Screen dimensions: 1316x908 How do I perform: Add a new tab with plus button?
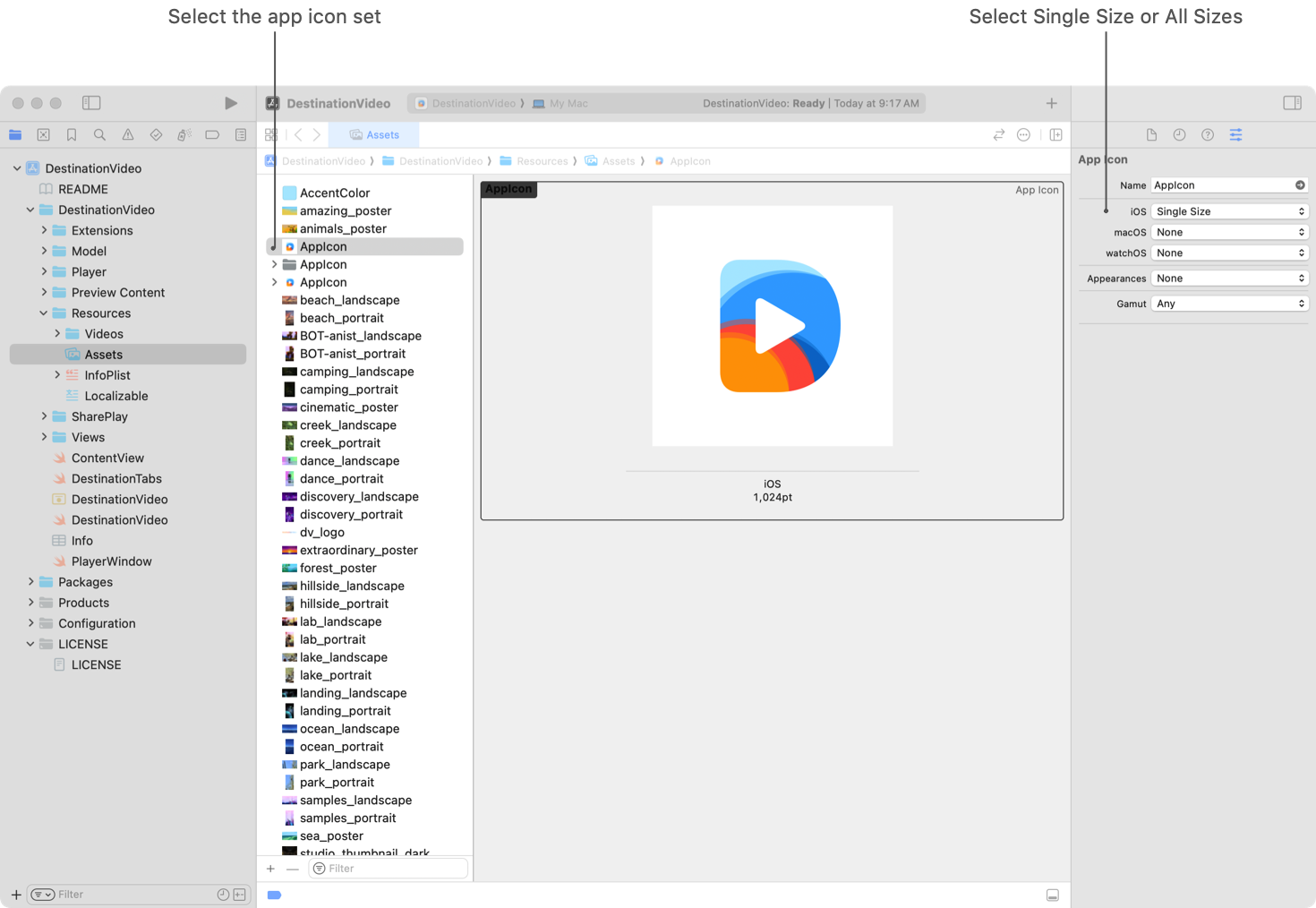(1052, 103)
